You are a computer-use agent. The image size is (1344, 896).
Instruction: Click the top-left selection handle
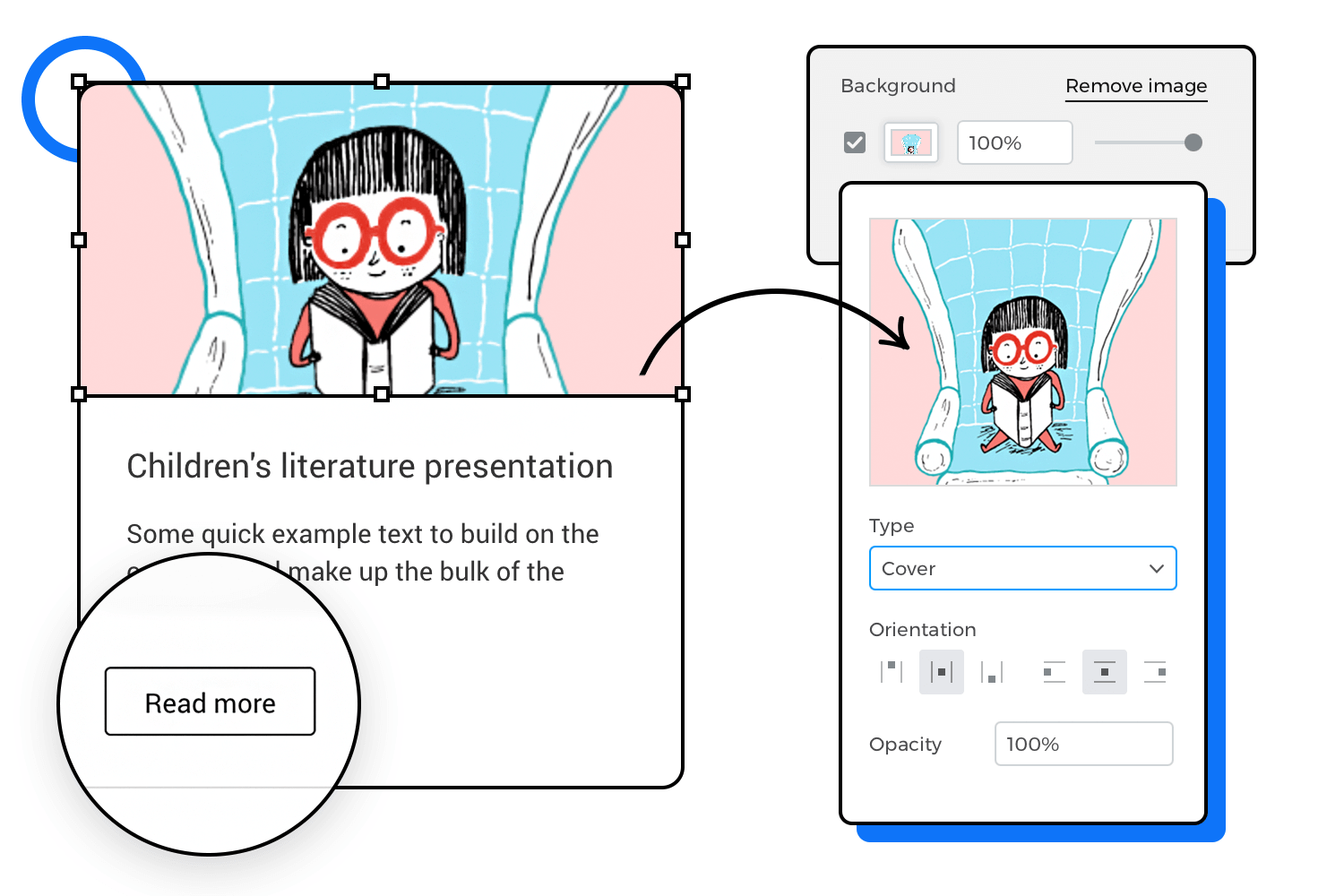(x=79, y=82)
